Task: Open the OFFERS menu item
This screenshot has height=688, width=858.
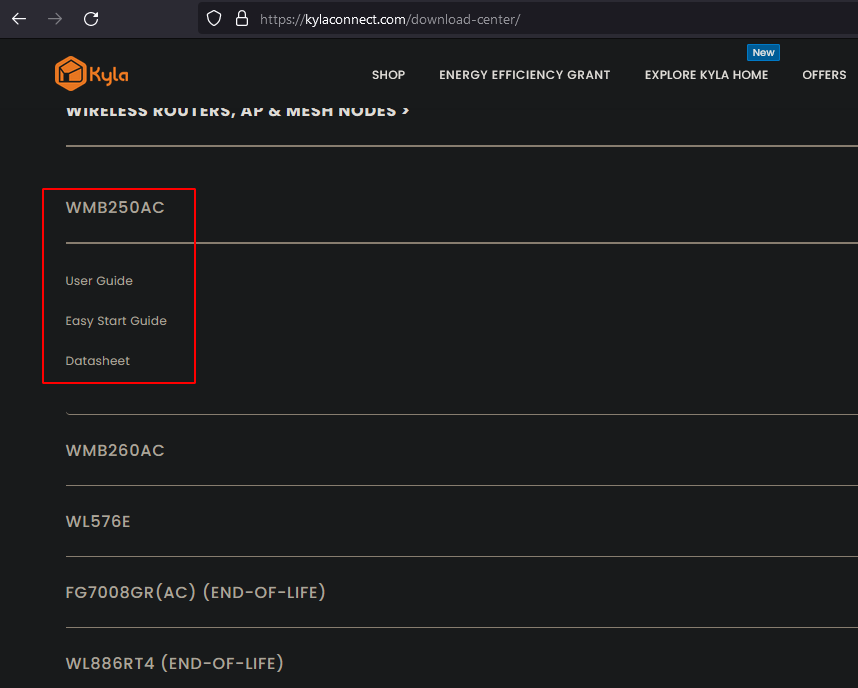Action: click(824, 75)
